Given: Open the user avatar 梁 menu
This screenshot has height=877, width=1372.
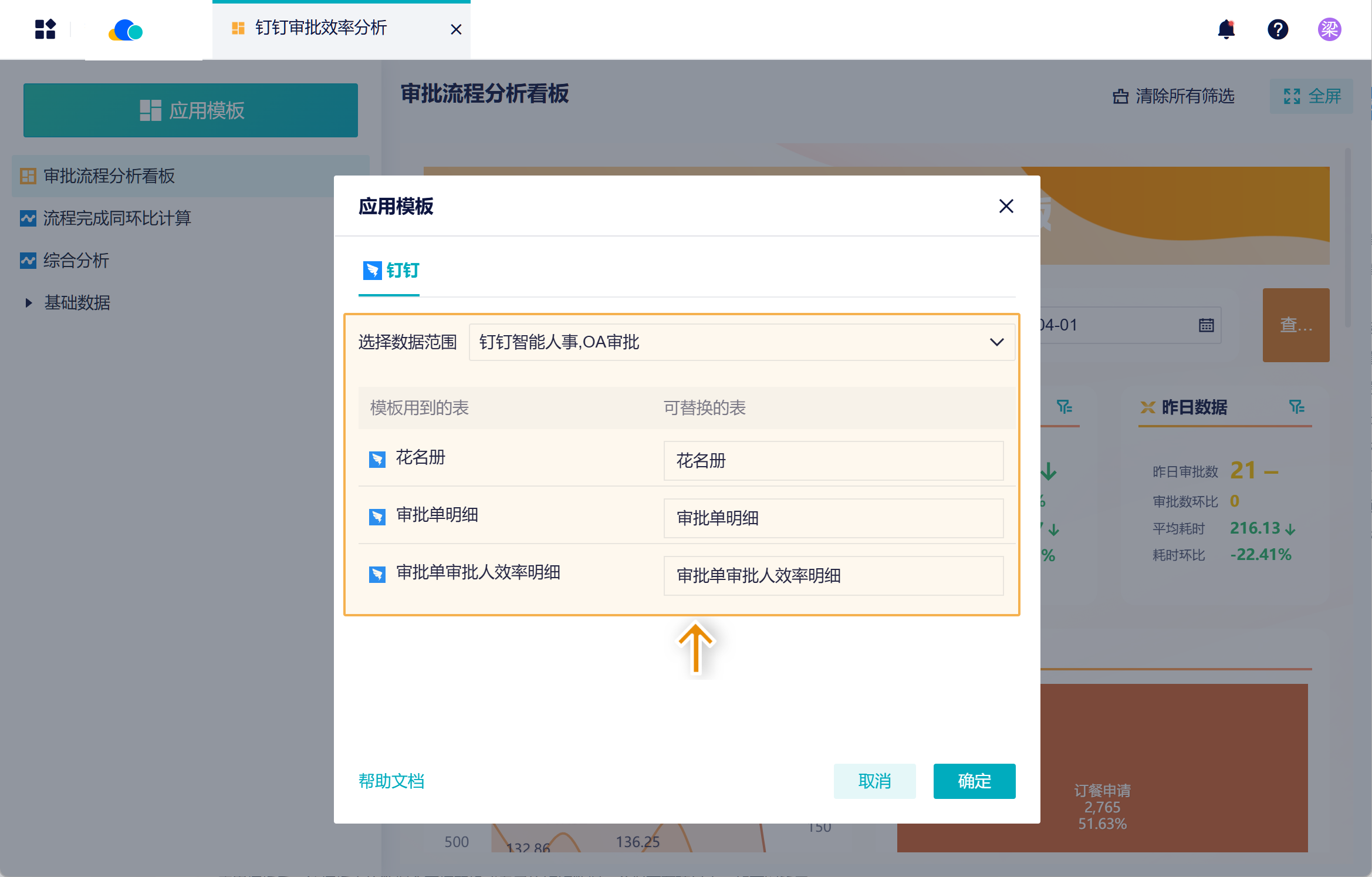Looking at the screenshot, I should [x=1329, y=29].
